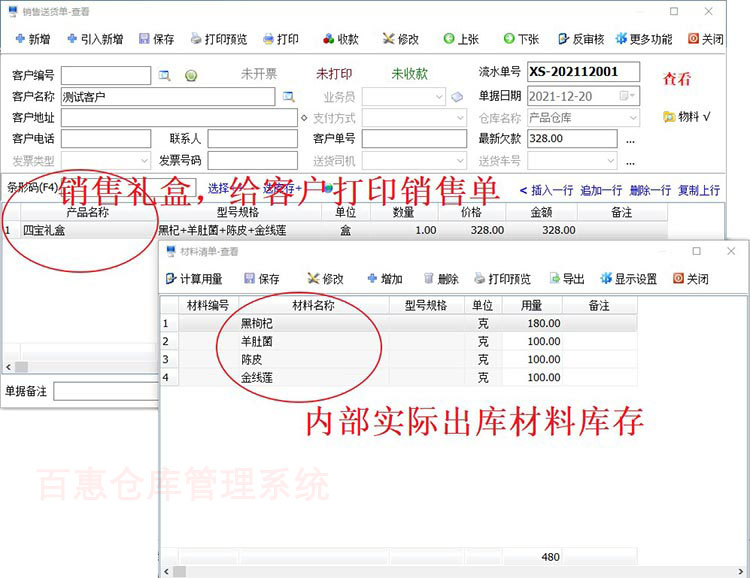Go to next record with 下张
The height and width of the screenshot is (578, 750).
[x=521, y=39]
